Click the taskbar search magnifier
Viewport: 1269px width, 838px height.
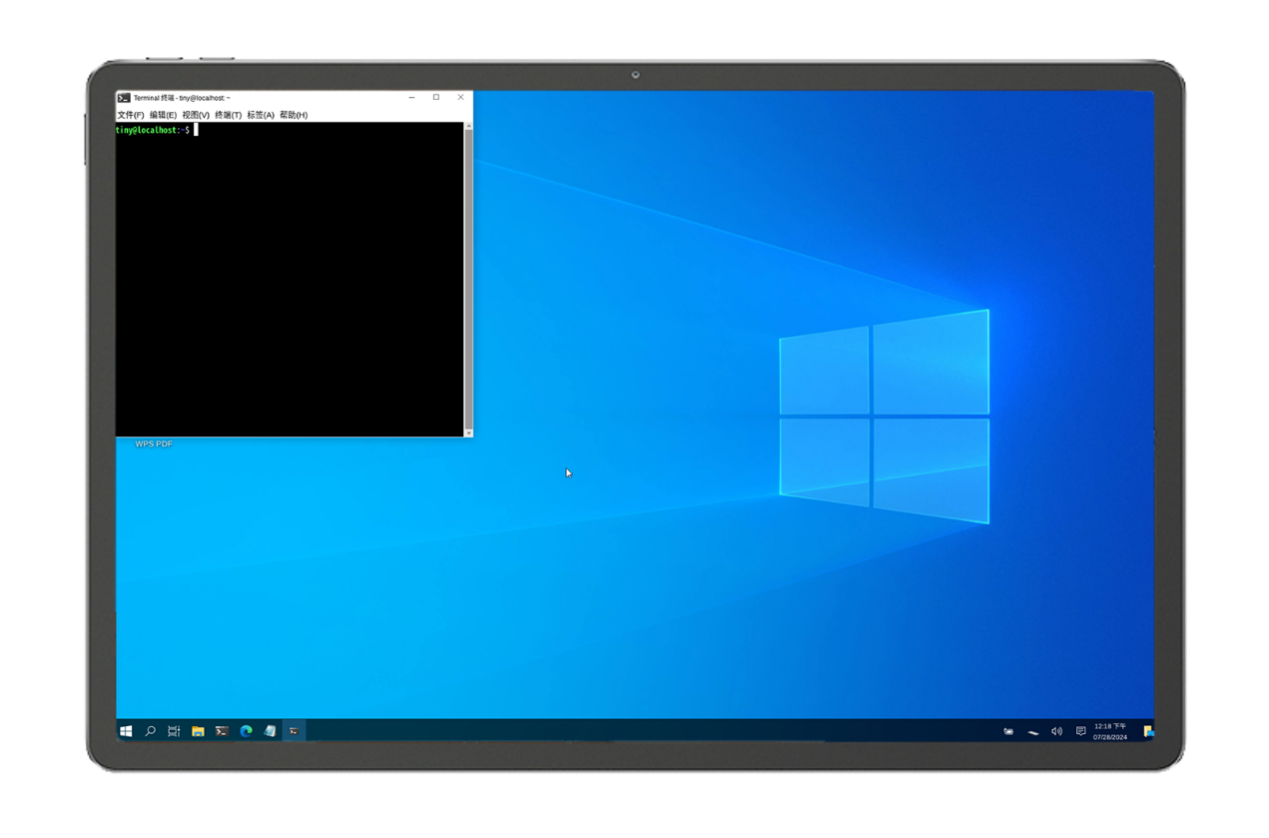(150, 731)
